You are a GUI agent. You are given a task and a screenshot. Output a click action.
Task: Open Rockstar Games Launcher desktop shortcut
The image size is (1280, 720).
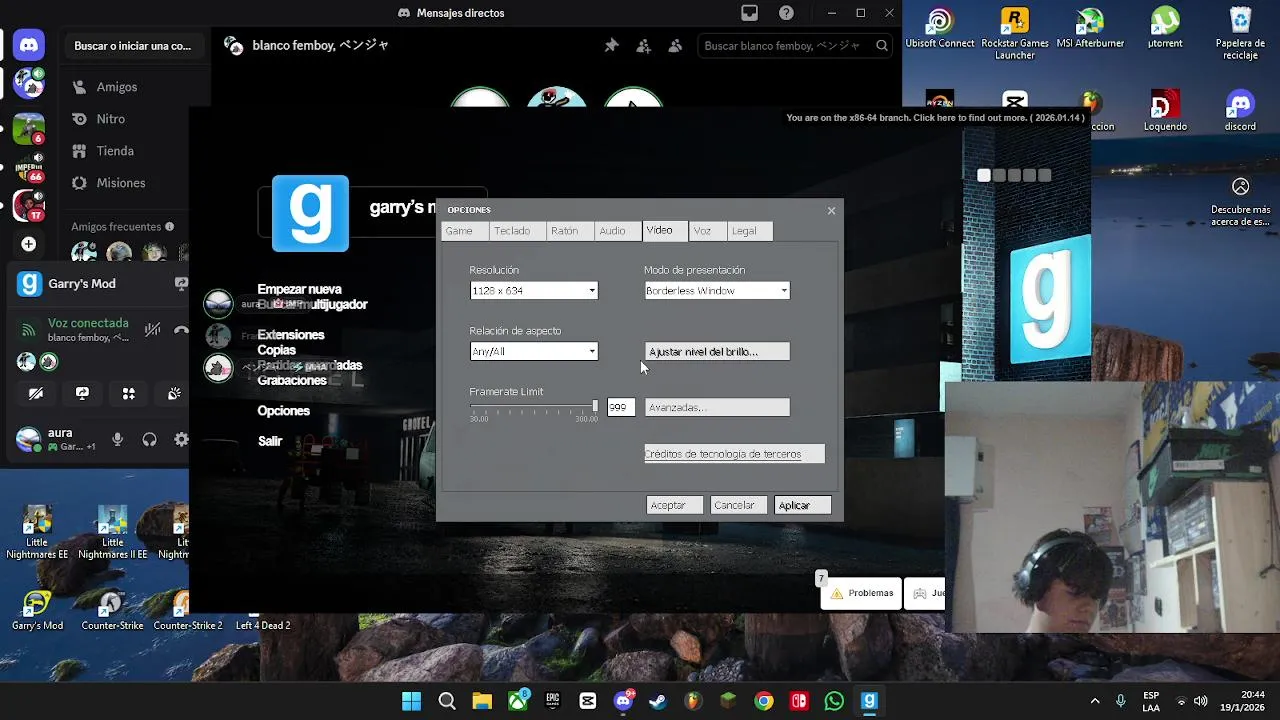tap(1014, 34)
